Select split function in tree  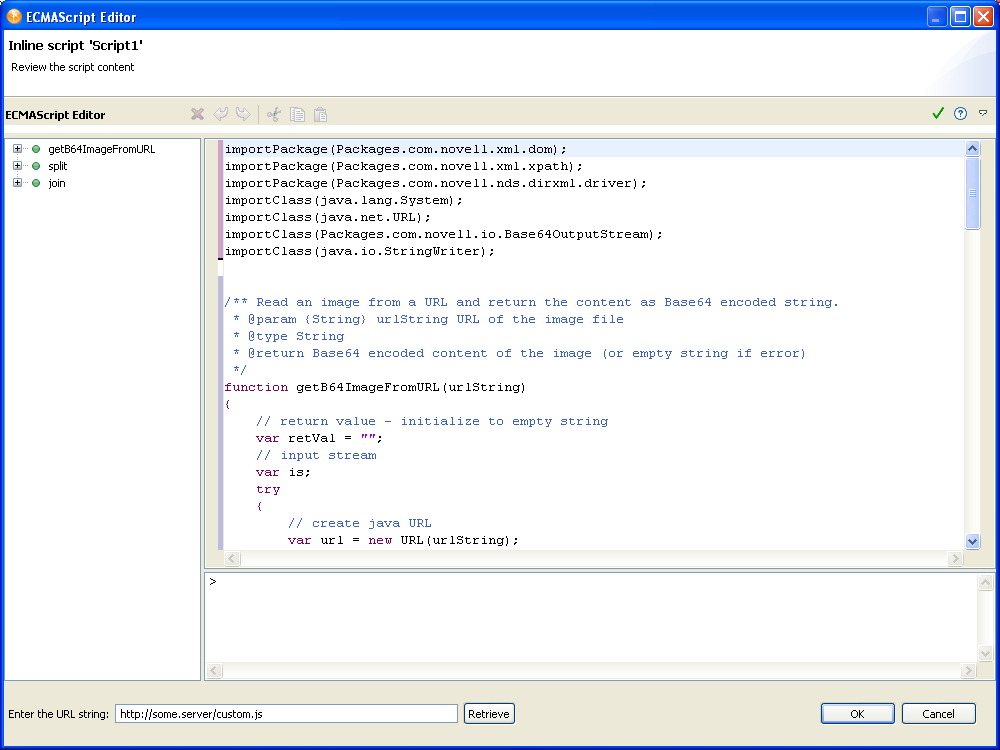(57, 166)
